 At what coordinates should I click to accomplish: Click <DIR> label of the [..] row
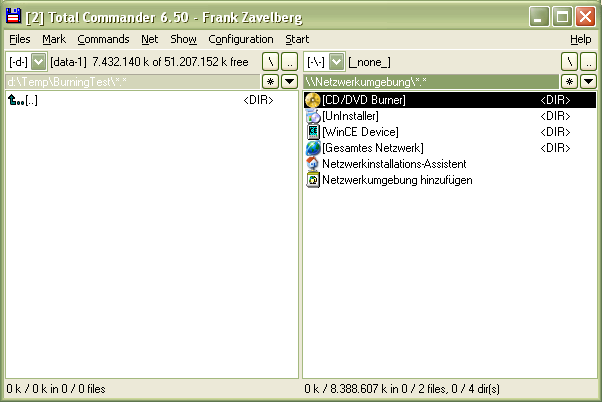pyautogui.click(x=258, y=100)
